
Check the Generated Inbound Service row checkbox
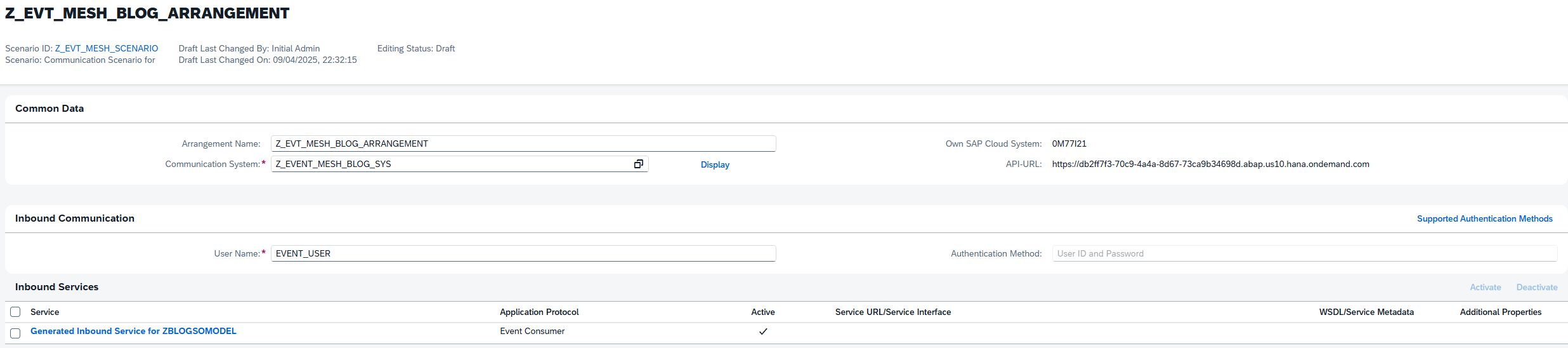pyautogui.click(x=15, y=333)
